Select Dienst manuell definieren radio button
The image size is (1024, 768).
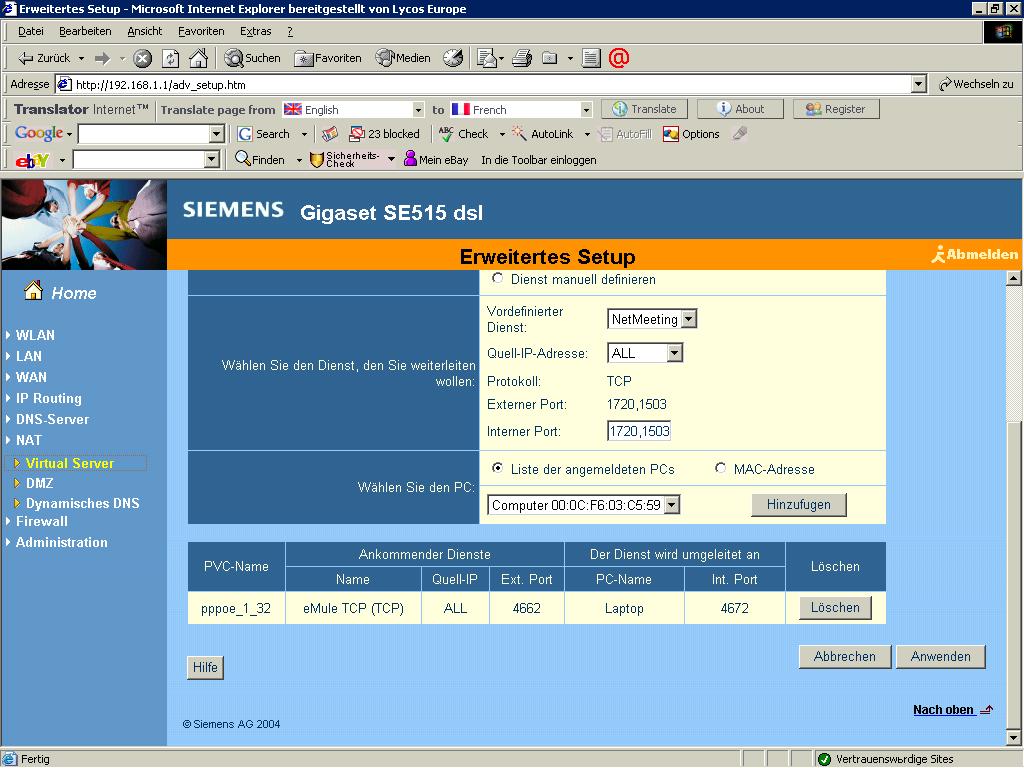click(x=498, y=278)
